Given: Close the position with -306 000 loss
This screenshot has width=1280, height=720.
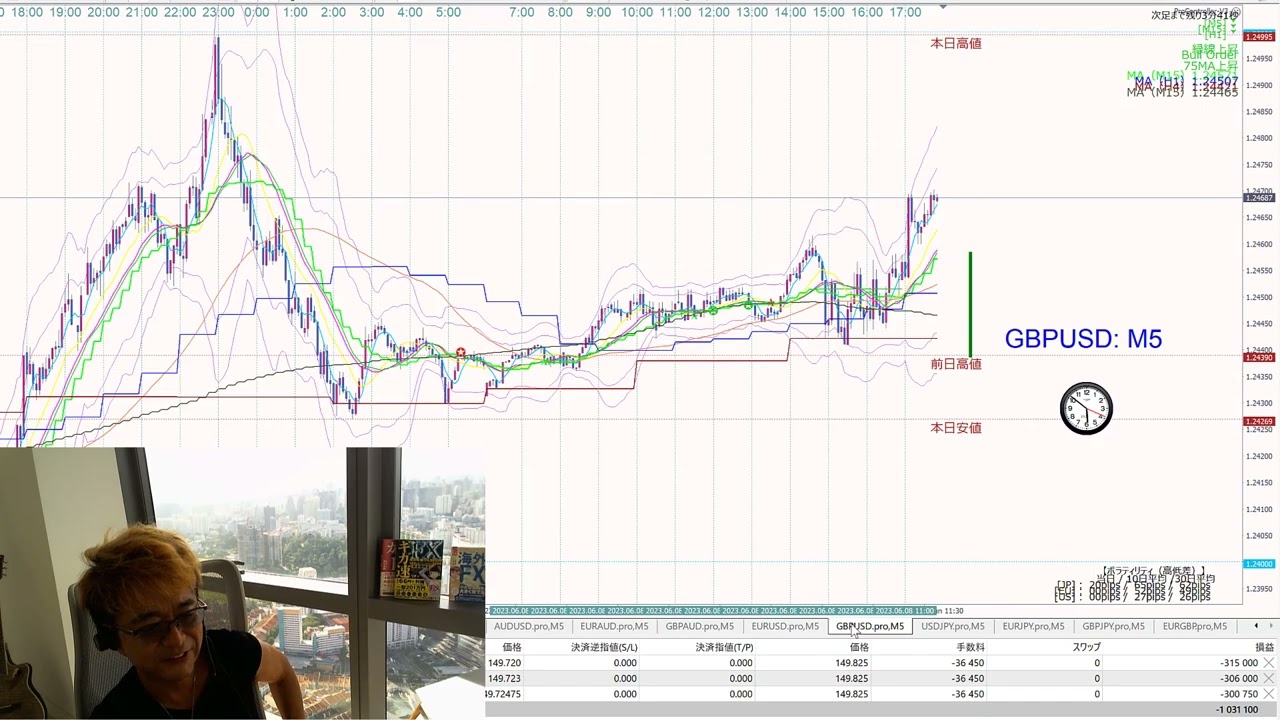Looking at the screenshot, I should 1269,678.
